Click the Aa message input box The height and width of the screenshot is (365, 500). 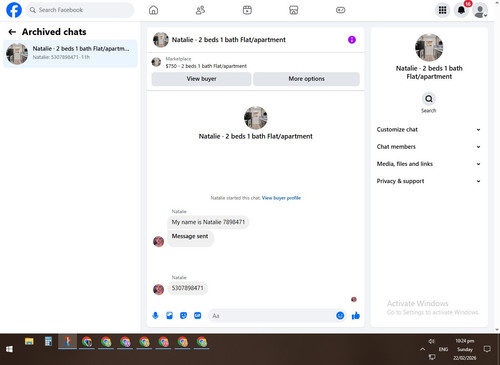pos(272,316)
